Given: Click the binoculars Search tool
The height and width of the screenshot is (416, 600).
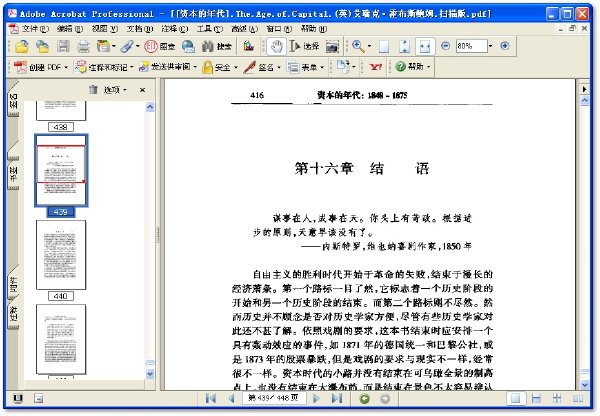Looking at the screenshot, I should coord(217,46).
